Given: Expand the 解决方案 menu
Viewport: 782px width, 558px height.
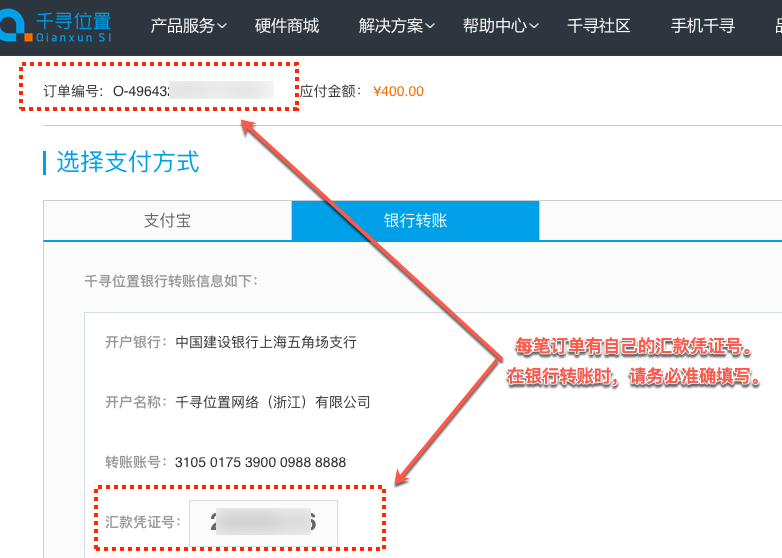Looking at the screenshot, I should (396, 26).
